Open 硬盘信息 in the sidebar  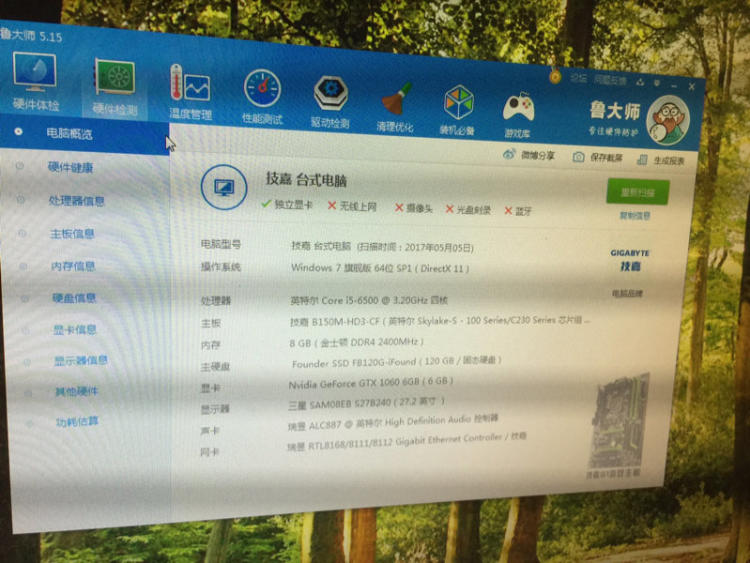click(74, 298)
